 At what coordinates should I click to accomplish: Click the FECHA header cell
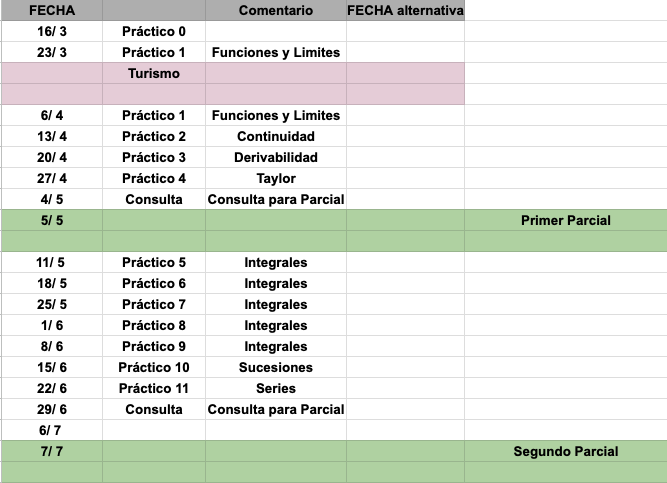click(51, 10)
